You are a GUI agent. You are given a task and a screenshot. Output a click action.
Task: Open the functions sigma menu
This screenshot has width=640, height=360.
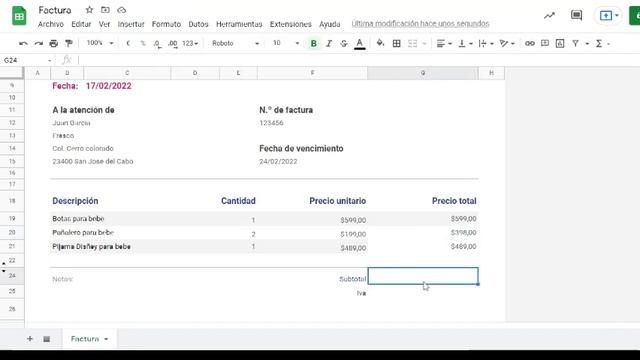[x=599, y=43]
